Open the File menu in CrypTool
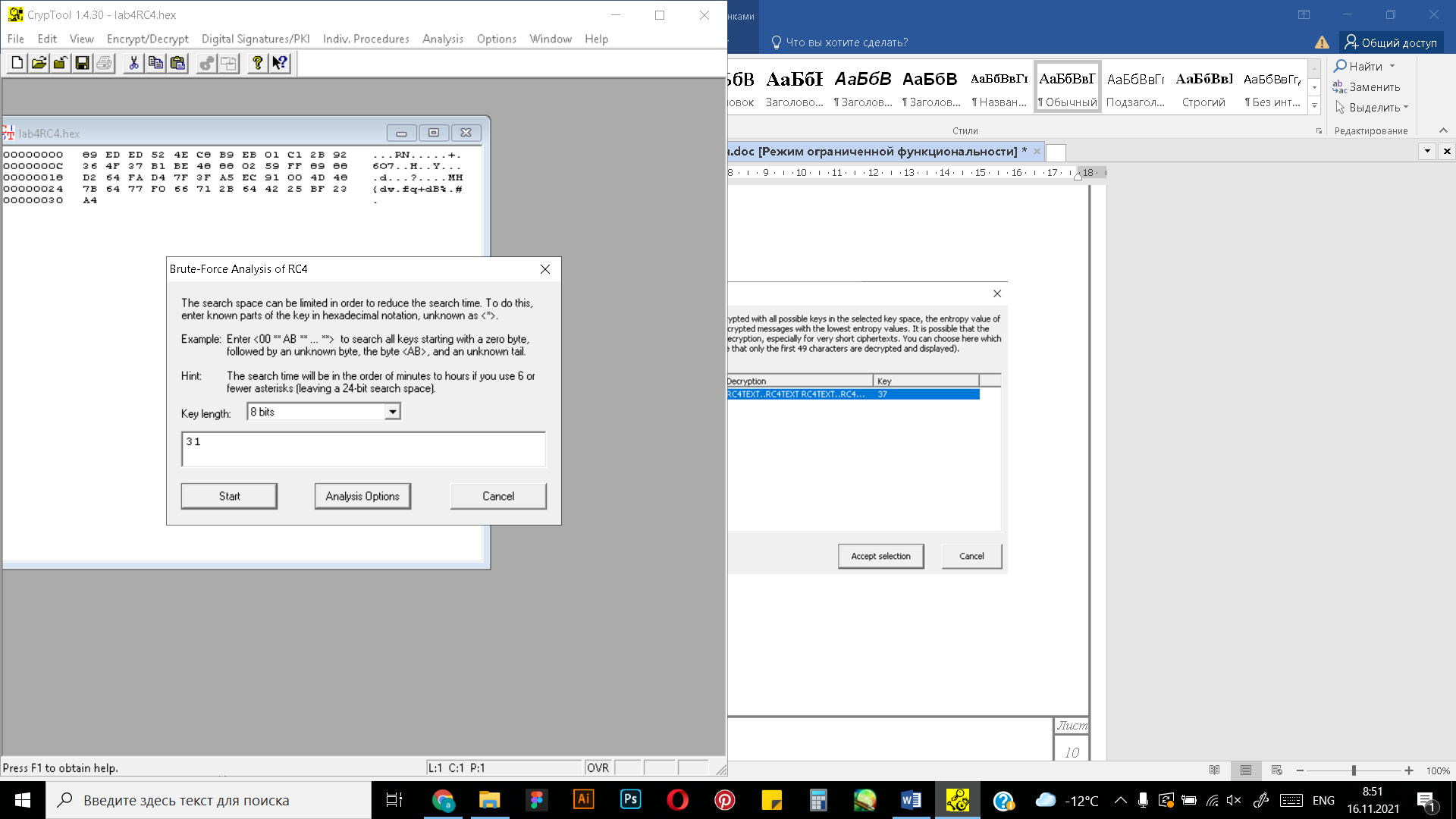 pos(16,39)
